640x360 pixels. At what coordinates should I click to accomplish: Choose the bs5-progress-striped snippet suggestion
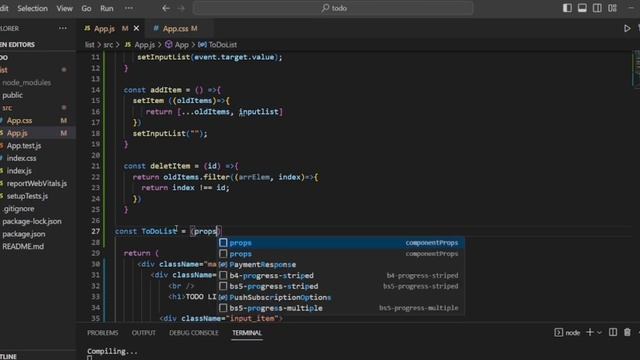(340, 286)
